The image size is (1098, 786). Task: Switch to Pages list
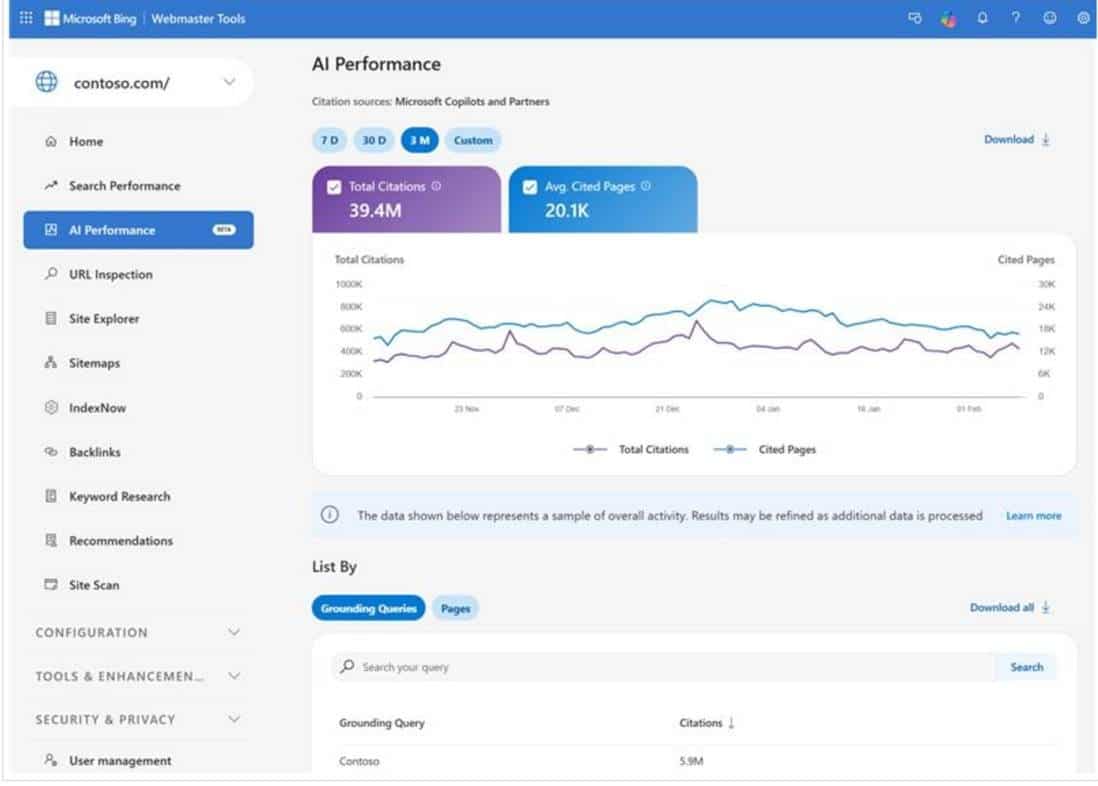(x=455, y=608)
